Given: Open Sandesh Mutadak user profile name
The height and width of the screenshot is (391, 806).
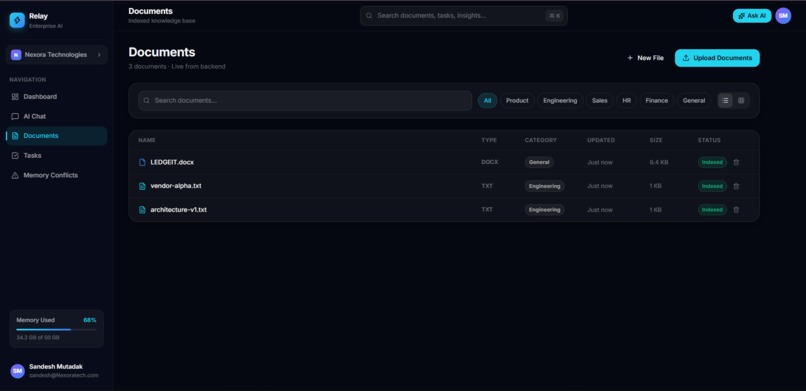Looking at the screenshot, I should [x=56, y=367].
